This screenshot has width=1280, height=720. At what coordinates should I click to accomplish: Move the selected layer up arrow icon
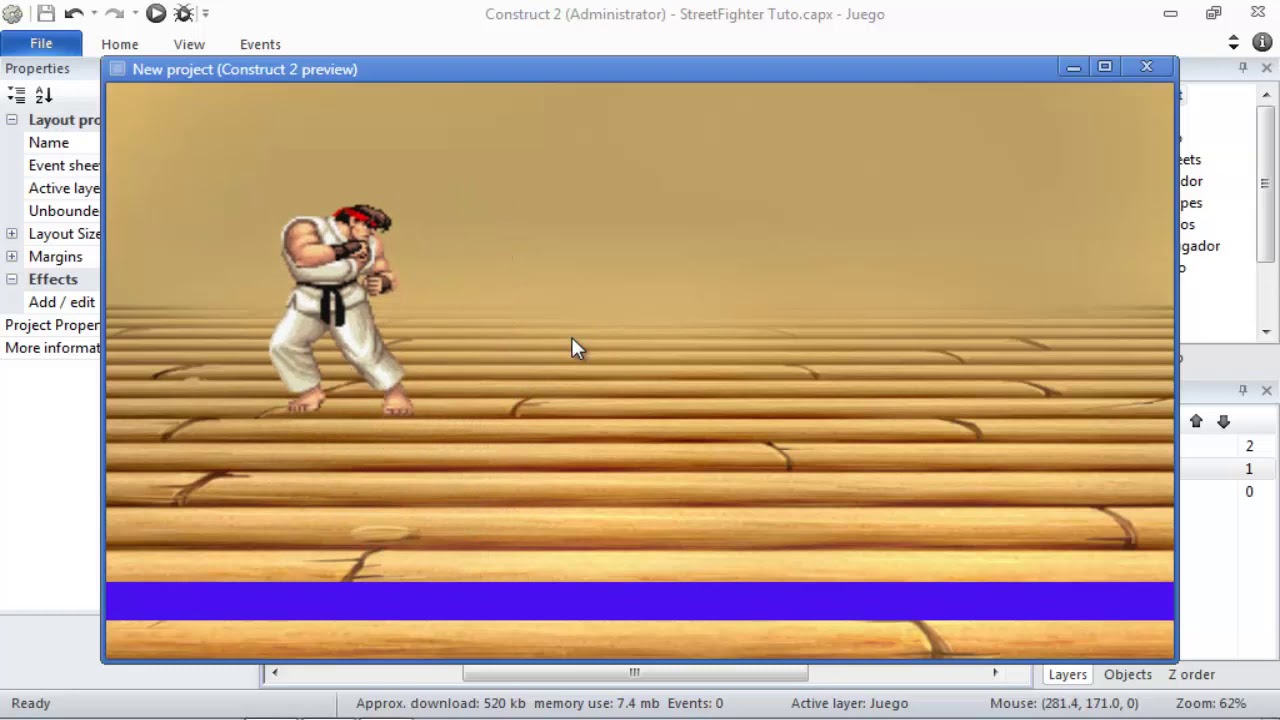[x=1196, y=422]
